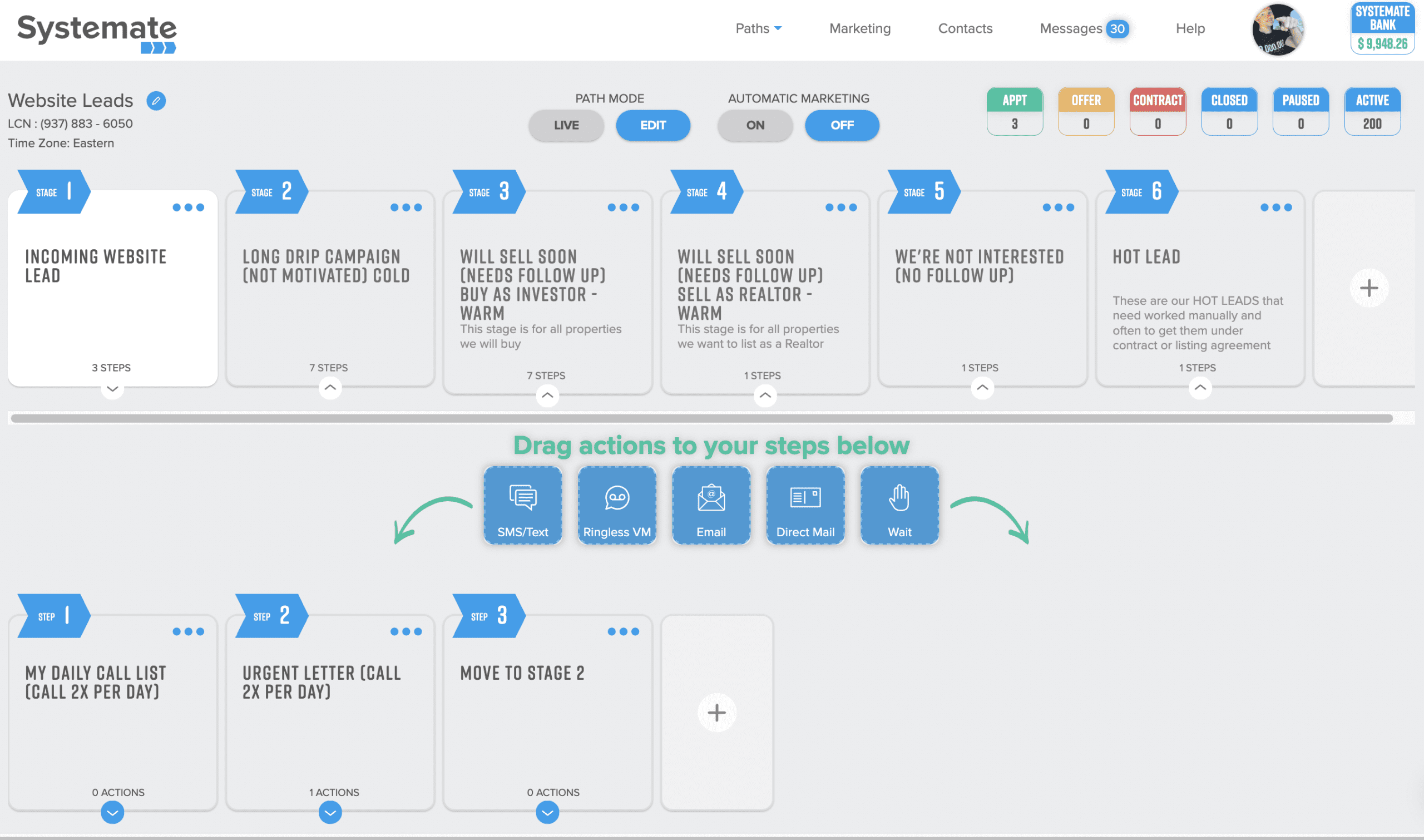Toggle the CLOSED status indicator

pyautogui.click(x=1229, y=110)
